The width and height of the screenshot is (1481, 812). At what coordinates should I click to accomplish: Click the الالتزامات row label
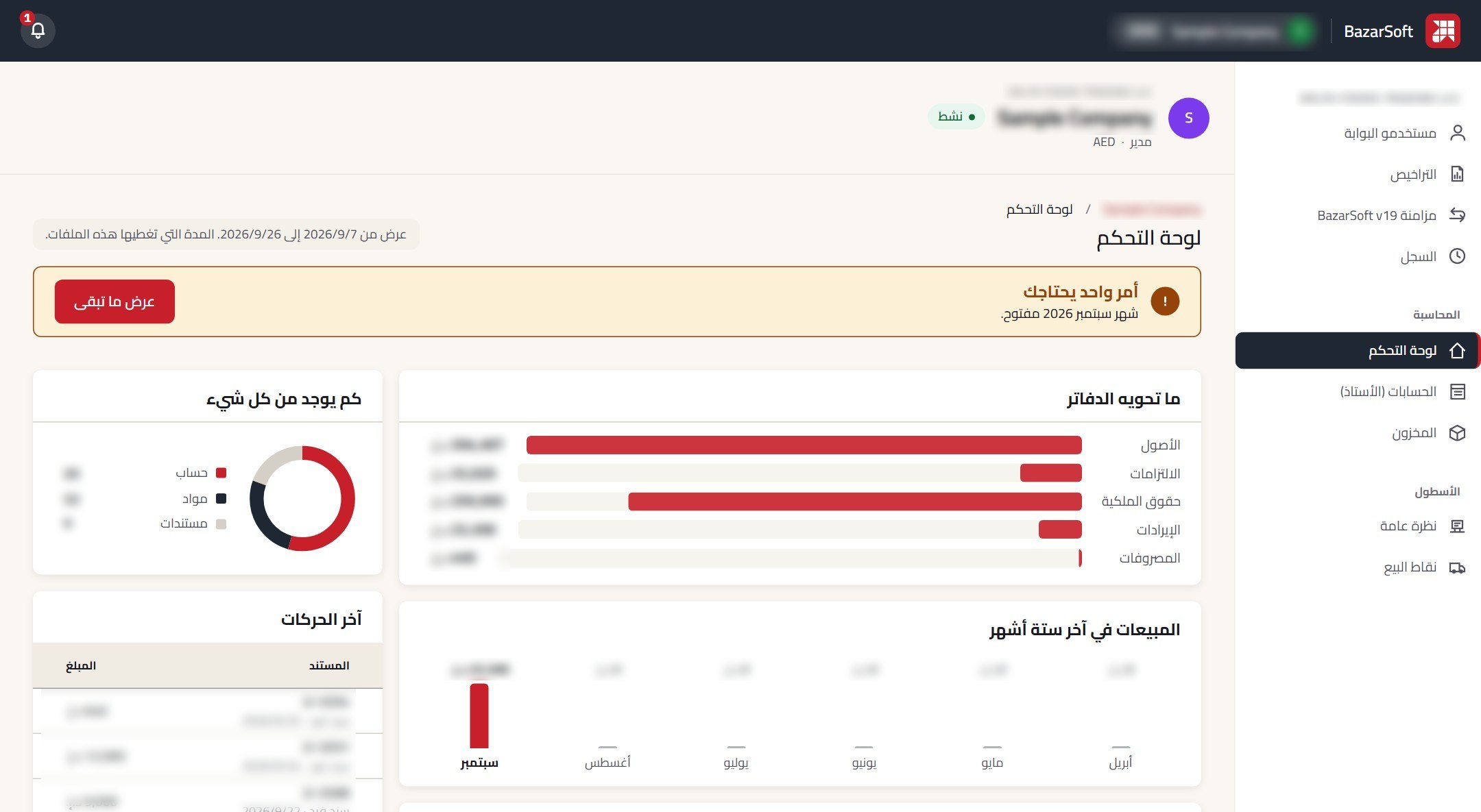pos(1155,473)
